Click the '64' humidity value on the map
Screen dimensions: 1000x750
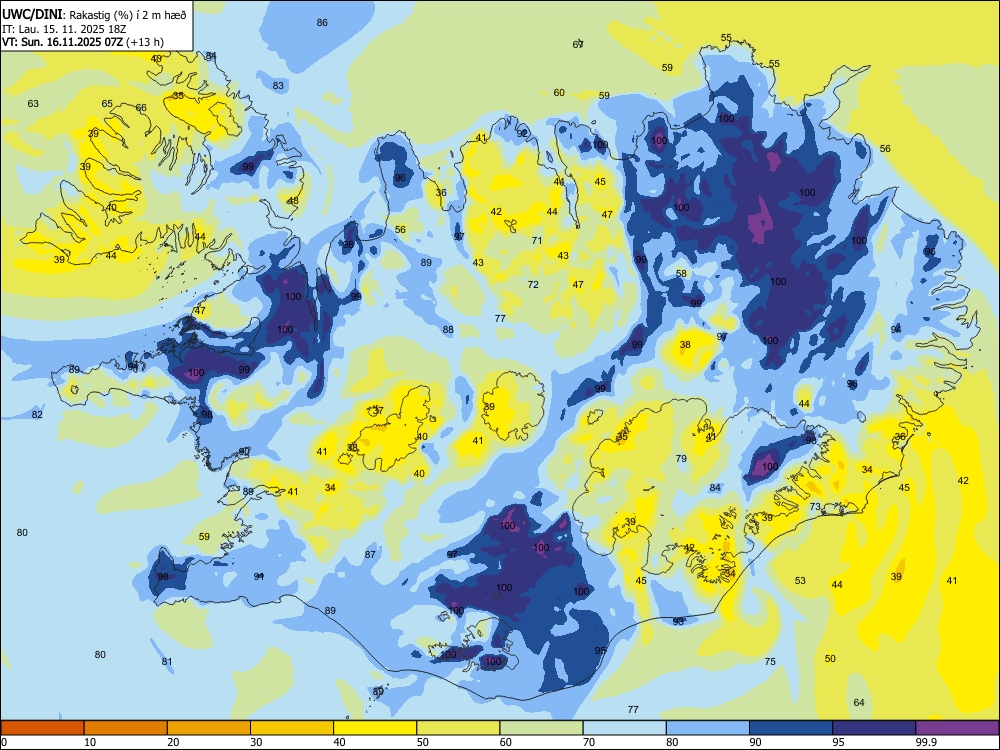tap(859, 702)
